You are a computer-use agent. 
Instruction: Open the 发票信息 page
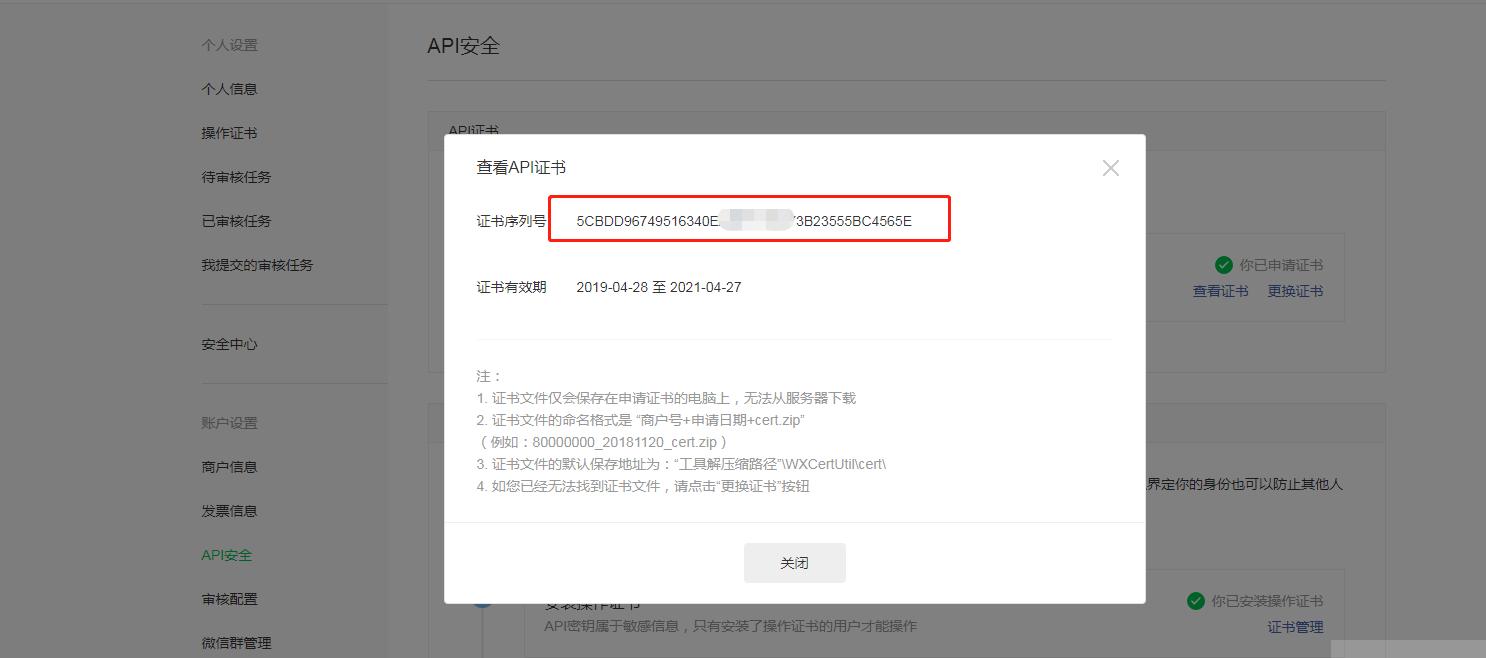pos(228,510)
